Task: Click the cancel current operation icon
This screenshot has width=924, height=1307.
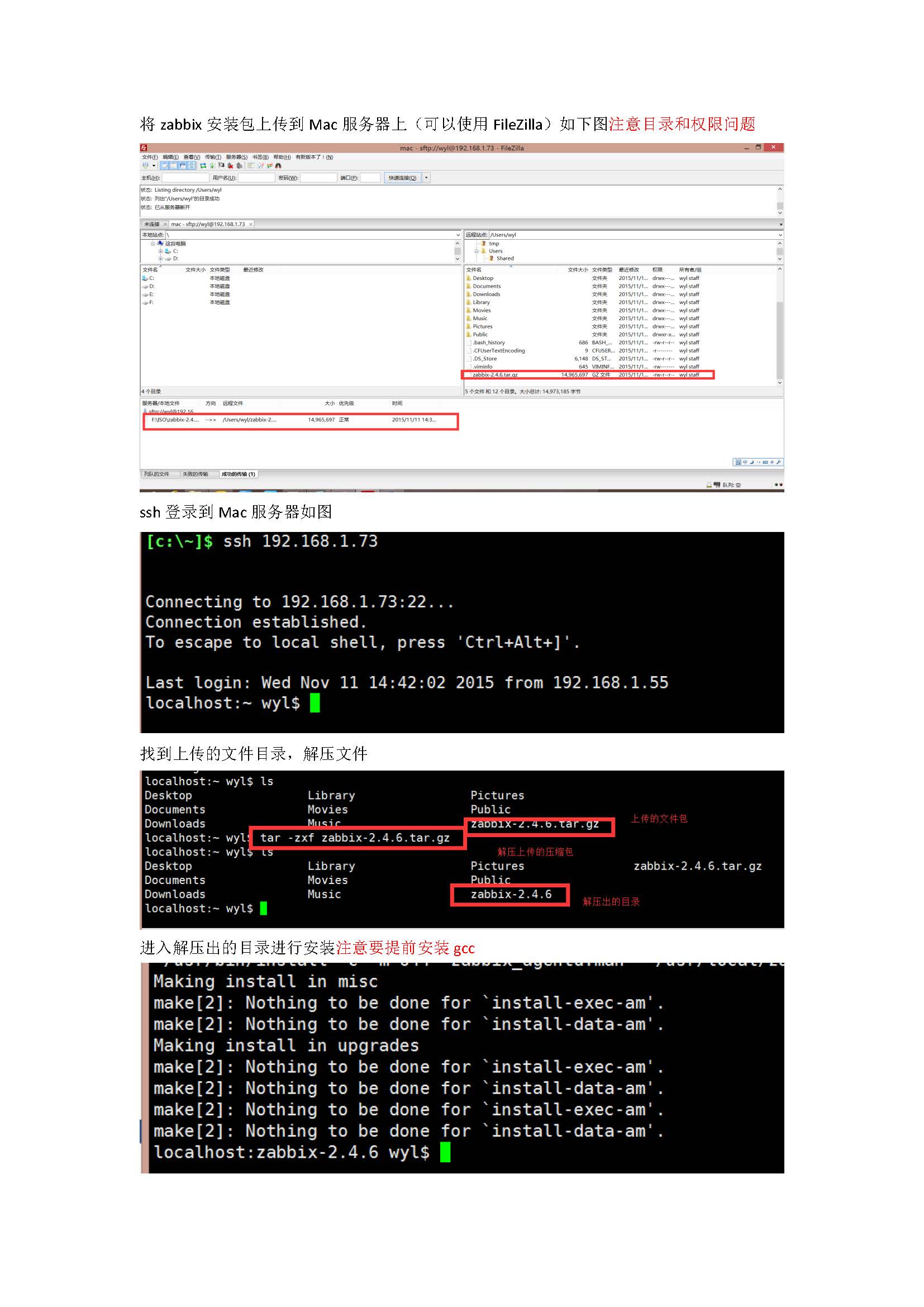Action: click(x=222, y=166)
